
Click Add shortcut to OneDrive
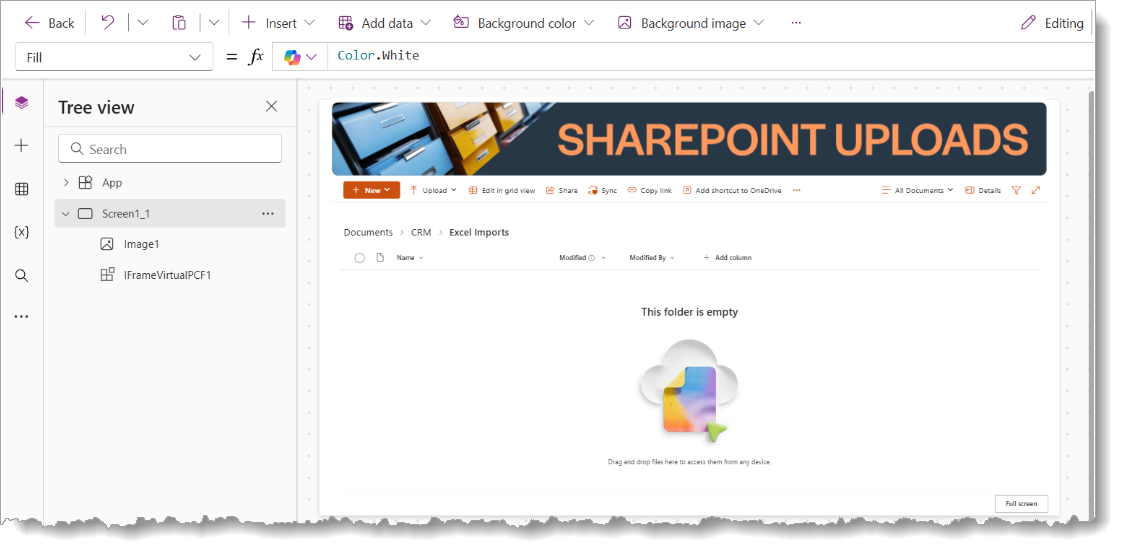[731, 190]
